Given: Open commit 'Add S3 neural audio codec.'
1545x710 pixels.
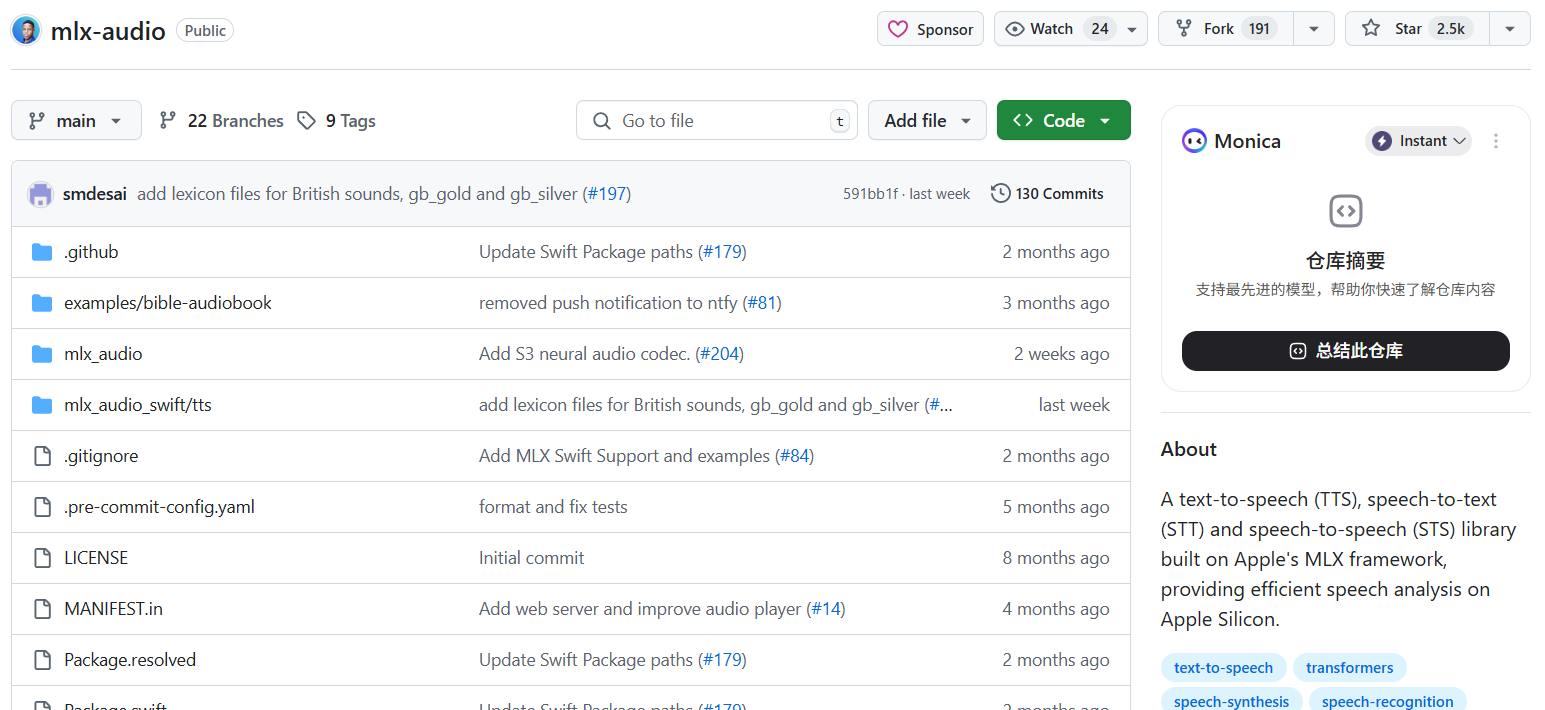Looking at the screenshot, I should (585, 354).
